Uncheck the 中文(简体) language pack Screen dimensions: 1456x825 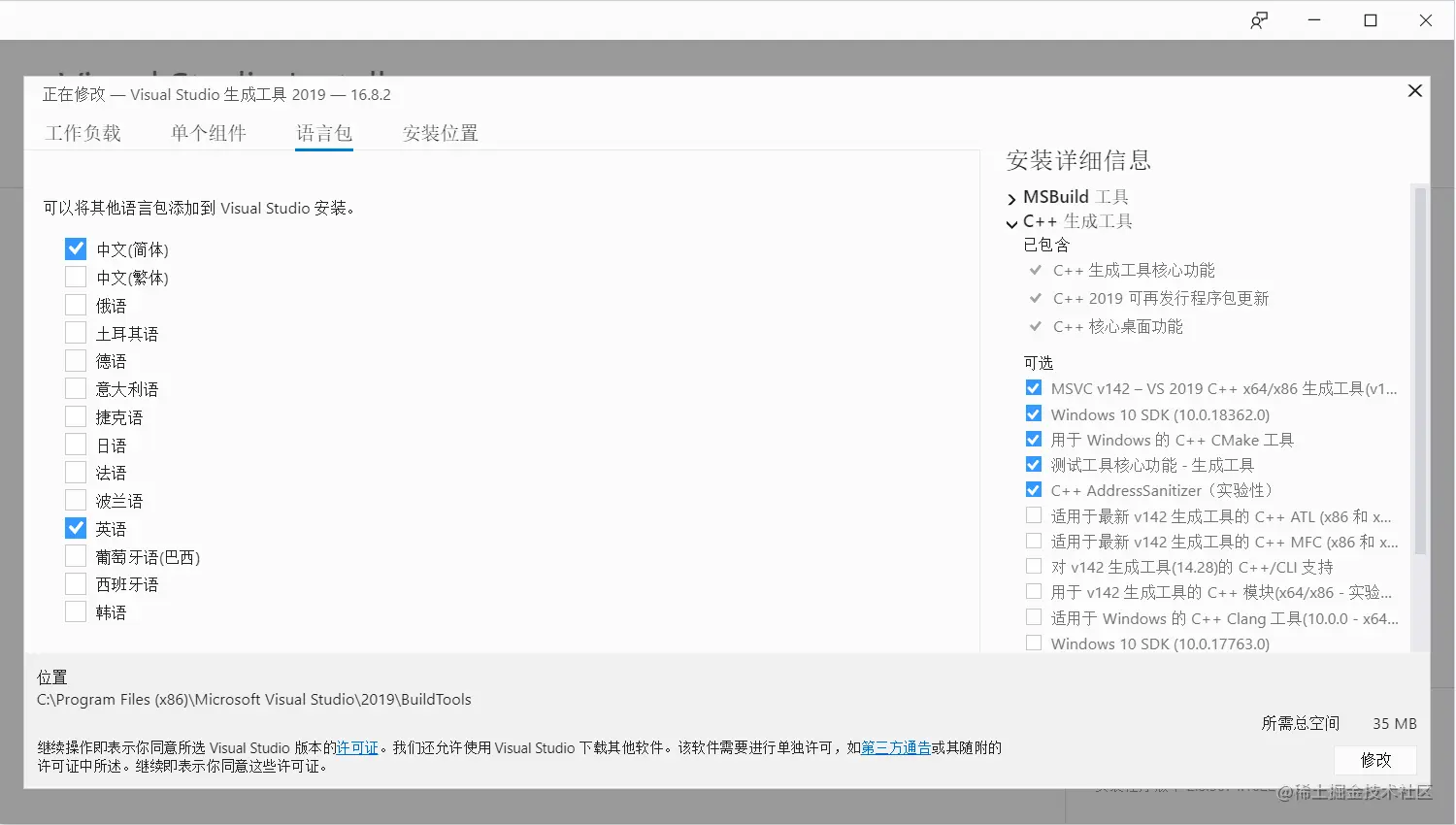76,249
